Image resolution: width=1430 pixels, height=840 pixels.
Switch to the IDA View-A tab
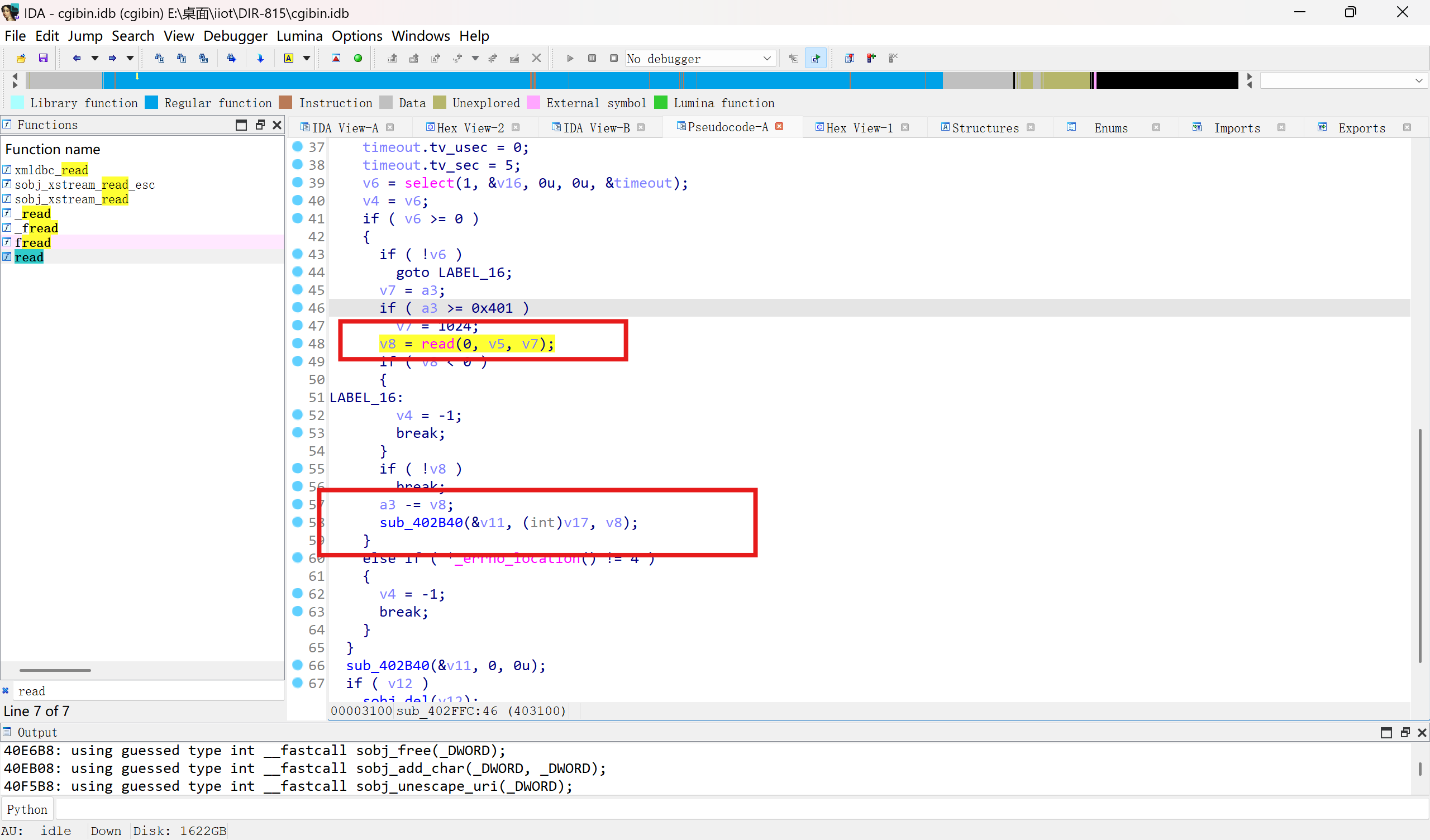345,128
